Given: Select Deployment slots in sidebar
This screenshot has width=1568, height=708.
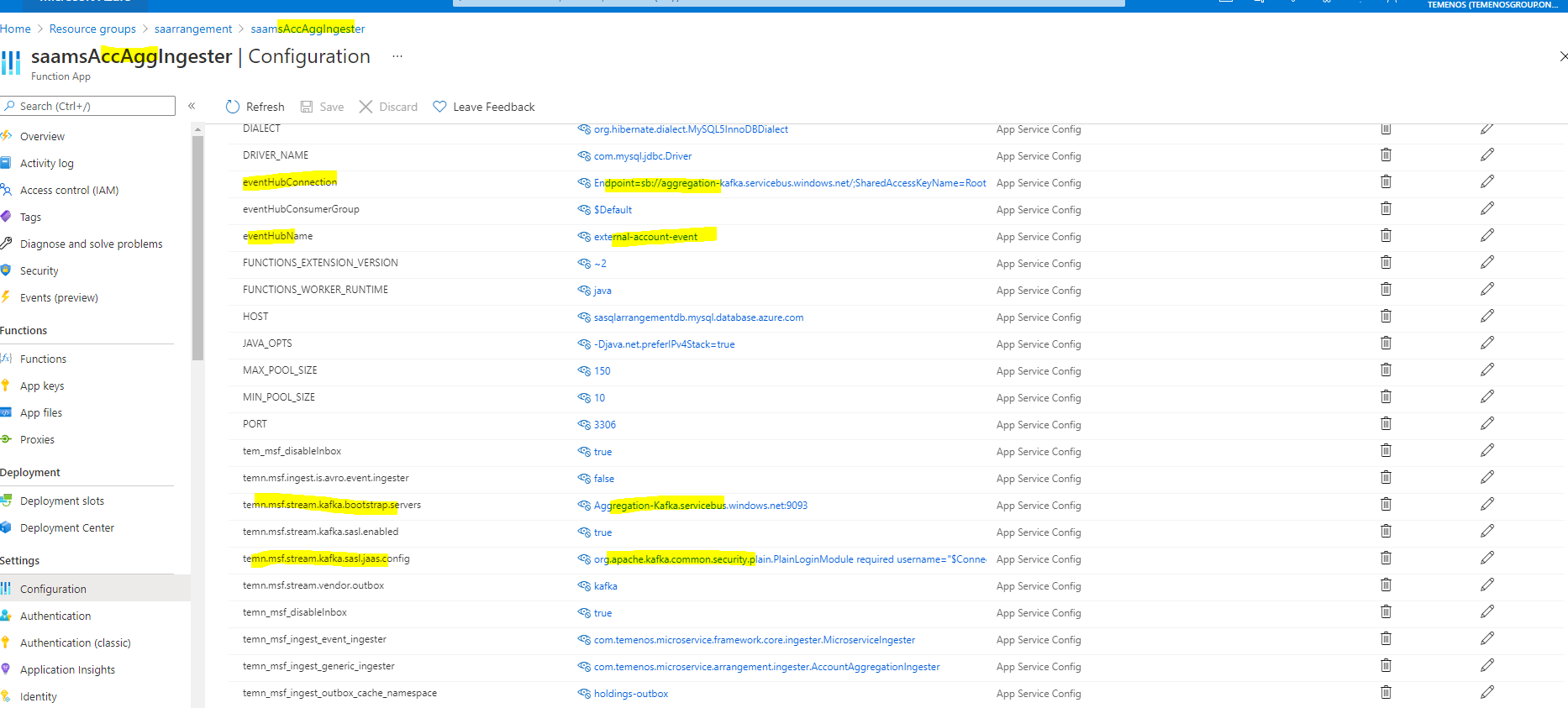Looking at the screenshot, I should pos(62,501).
